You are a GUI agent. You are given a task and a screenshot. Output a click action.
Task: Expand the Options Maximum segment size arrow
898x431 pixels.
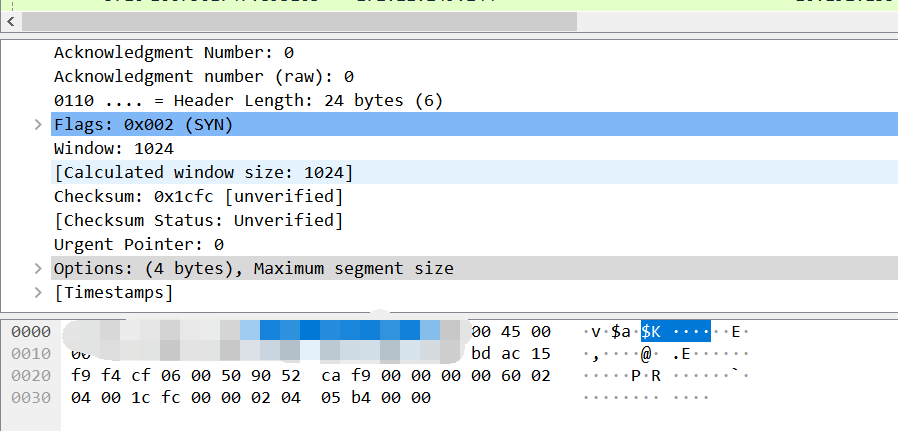tap(38, 269)
